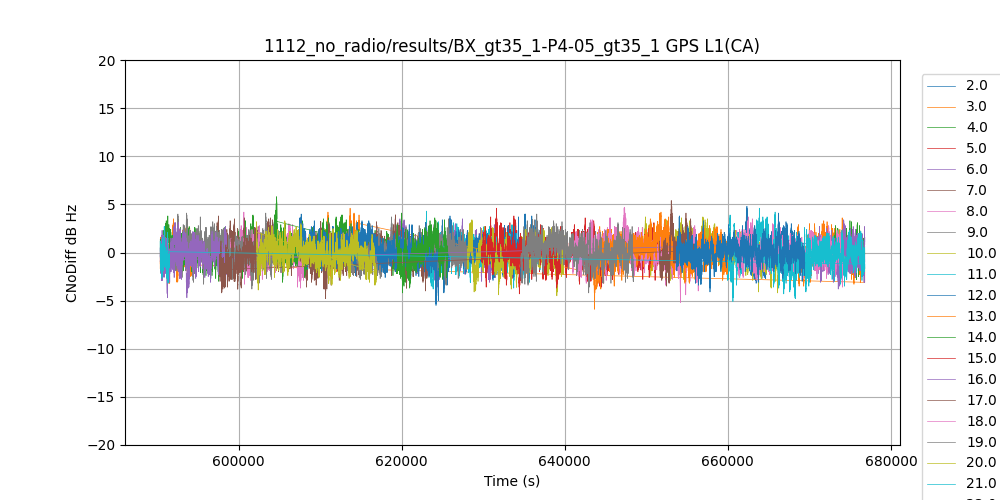
Task: Click the 'Time (s)' x-axis label
Action: click(x=512, y=481)
